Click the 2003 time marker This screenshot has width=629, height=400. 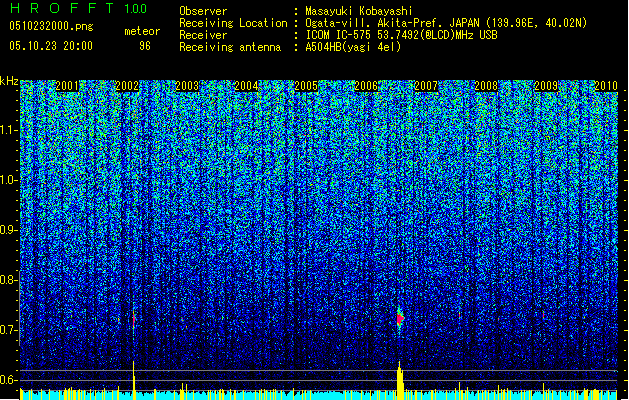tap(187, 86)
